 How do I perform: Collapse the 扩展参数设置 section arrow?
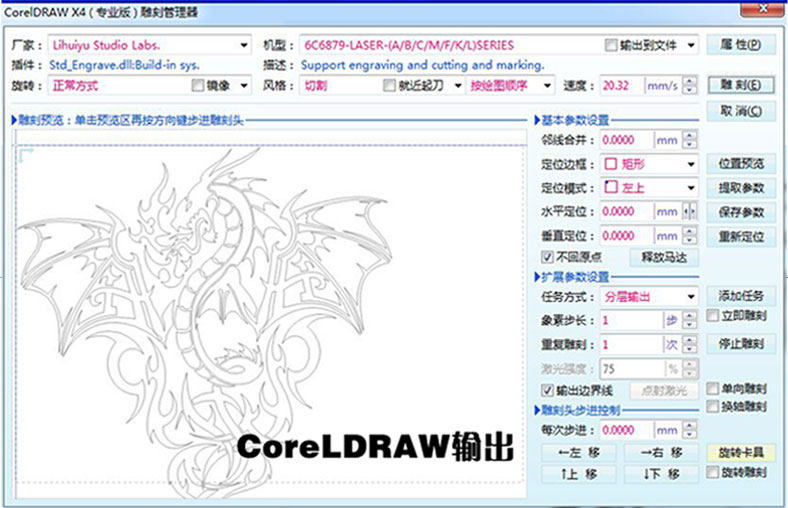pyautogui.click(x=537, y=277)
